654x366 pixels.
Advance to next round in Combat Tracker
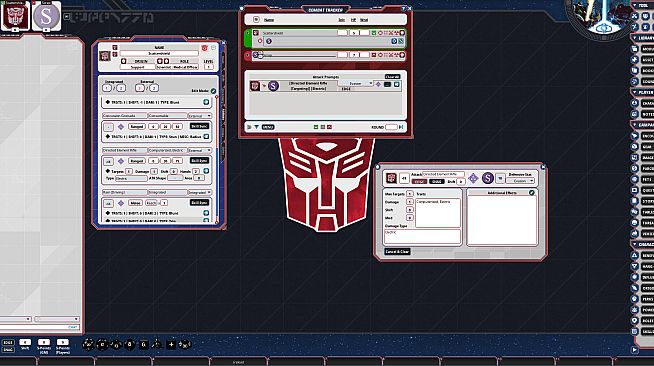pyautogui.click(x=401, y=127)
